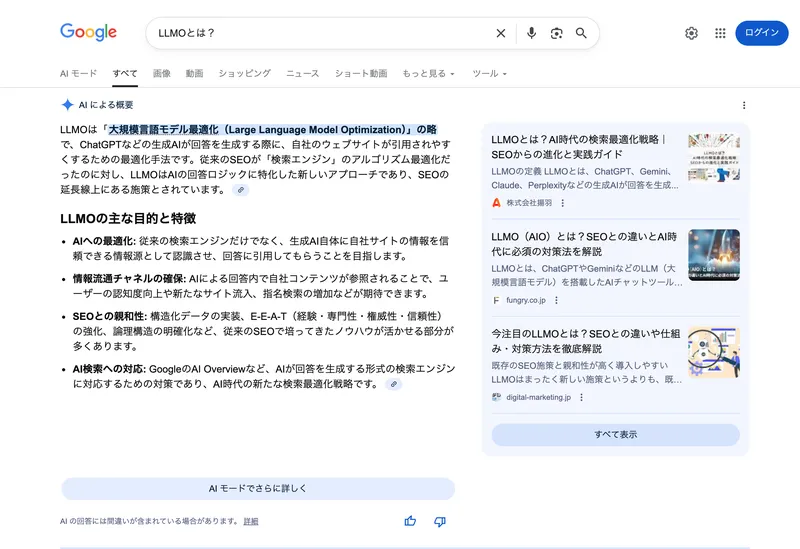Open the LLMO（AIO）とは？SEOとの違い result

(x=585, y=244)
